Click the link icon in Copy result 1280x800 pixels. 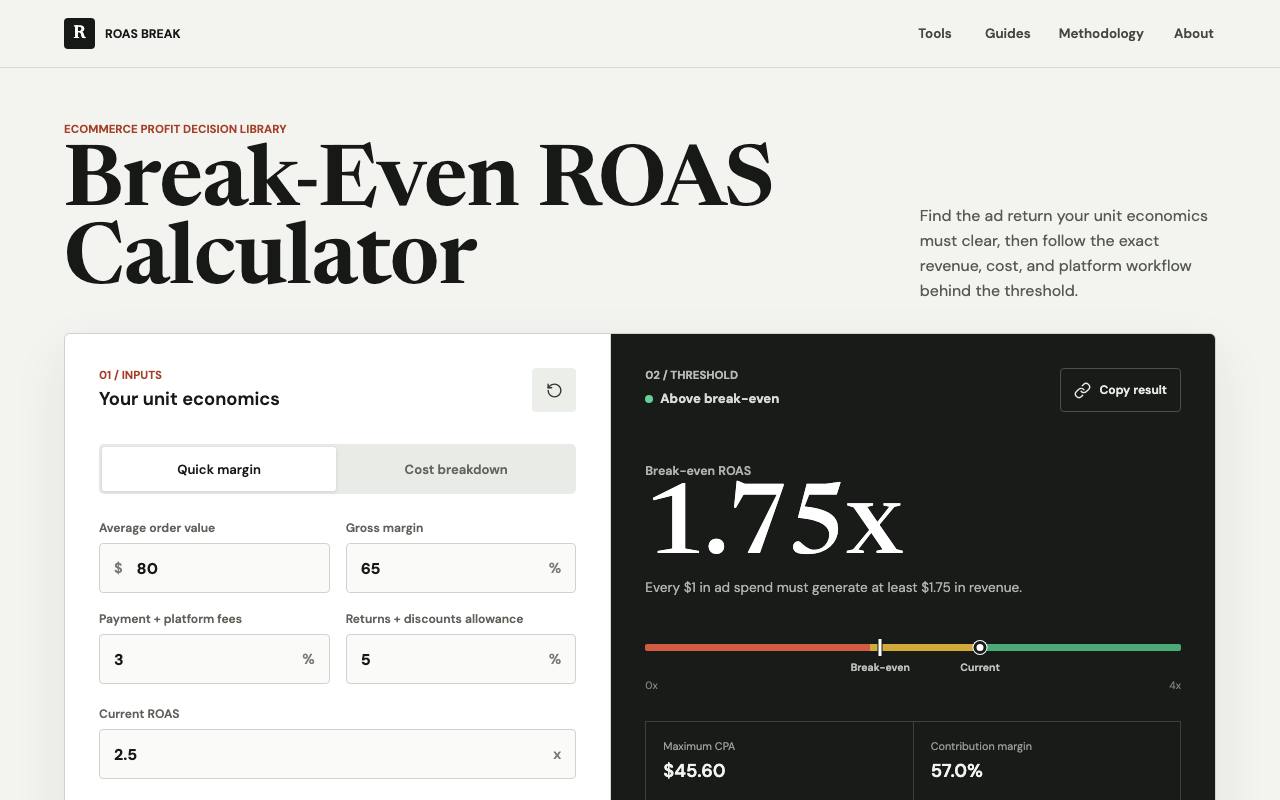[x=1082, y=390]
